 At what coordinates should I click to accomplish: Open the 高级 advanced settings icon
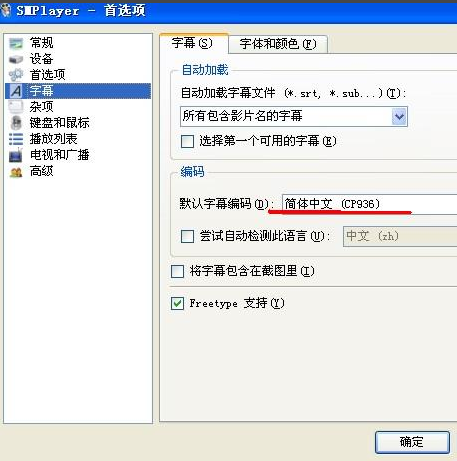pos(16,172)
